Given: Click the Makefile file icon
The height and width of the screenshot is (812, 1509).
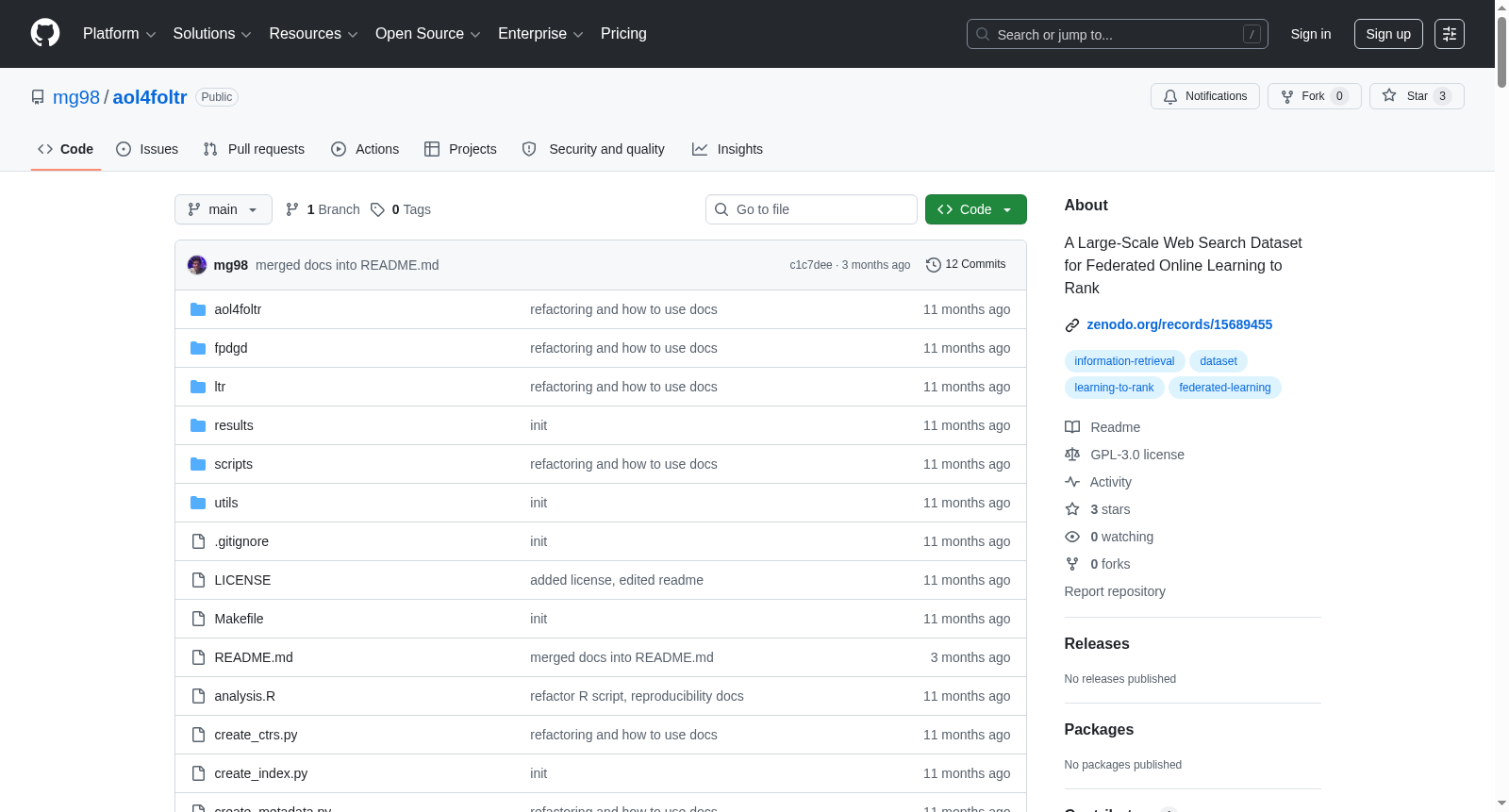Looking at the screenshot, I should [198, 619].
